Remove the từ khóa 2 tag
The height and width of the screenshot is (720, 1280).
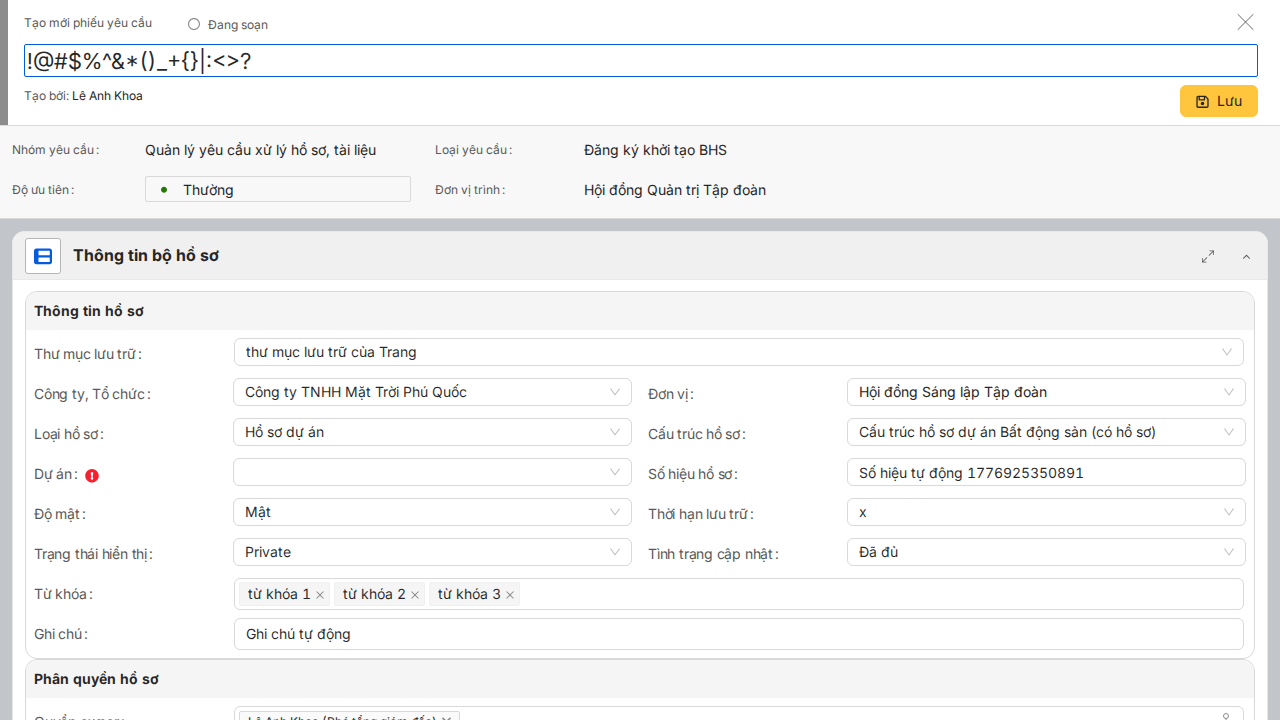(415, 595)
